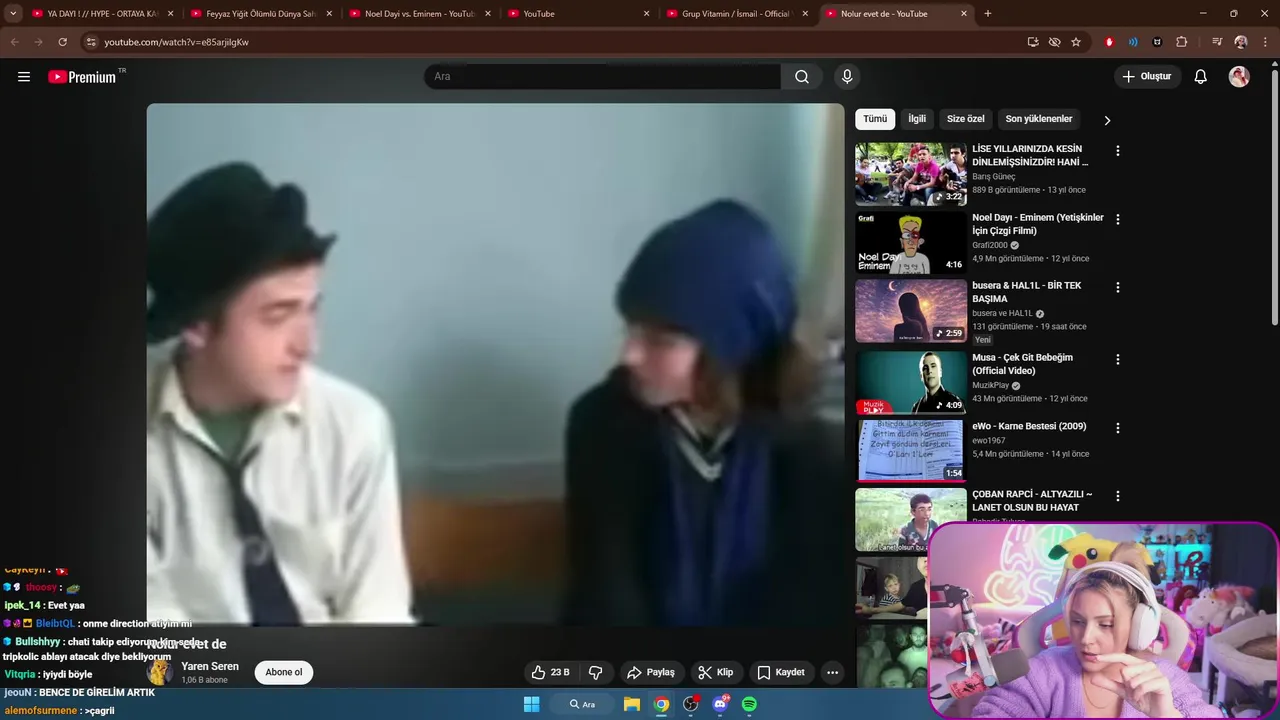Open Chrome three-dot menu

coord(1264,42)
